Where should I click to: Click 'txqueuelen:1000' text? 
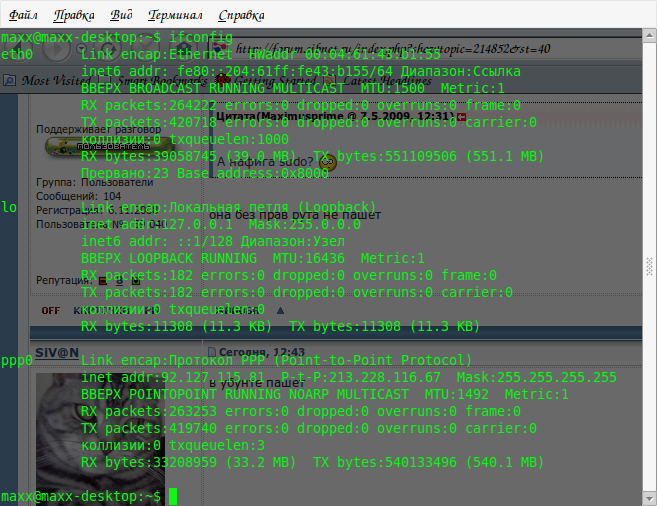(x=229, y=139)
